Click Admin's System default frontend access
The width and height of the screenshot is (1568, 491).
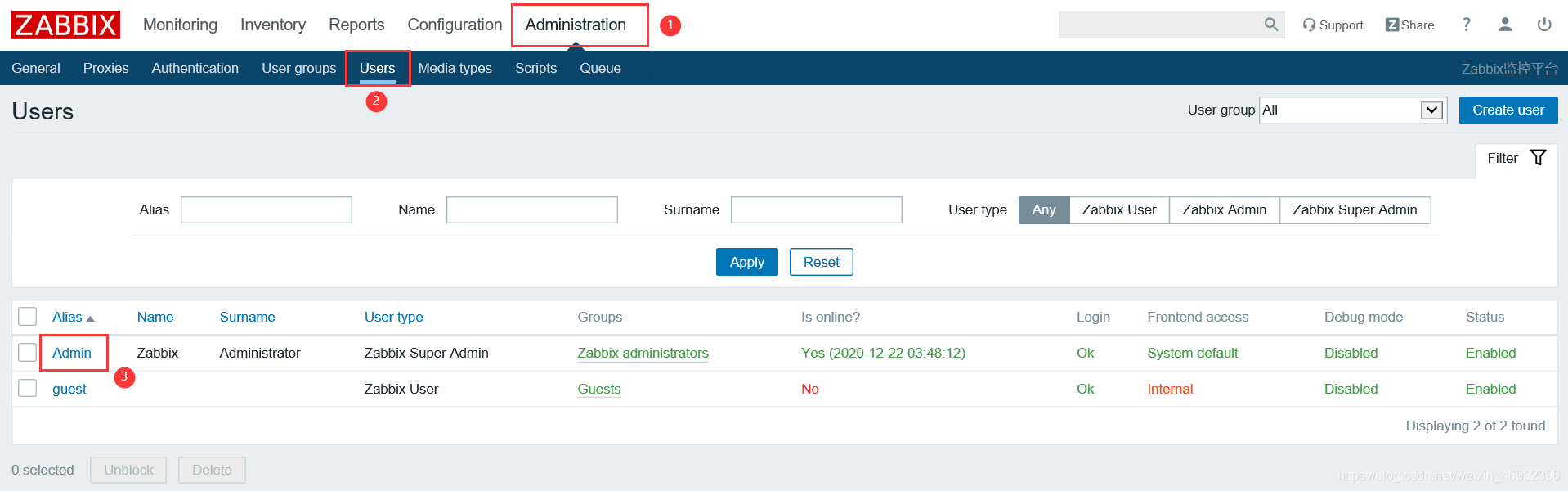coord(1193,353)
